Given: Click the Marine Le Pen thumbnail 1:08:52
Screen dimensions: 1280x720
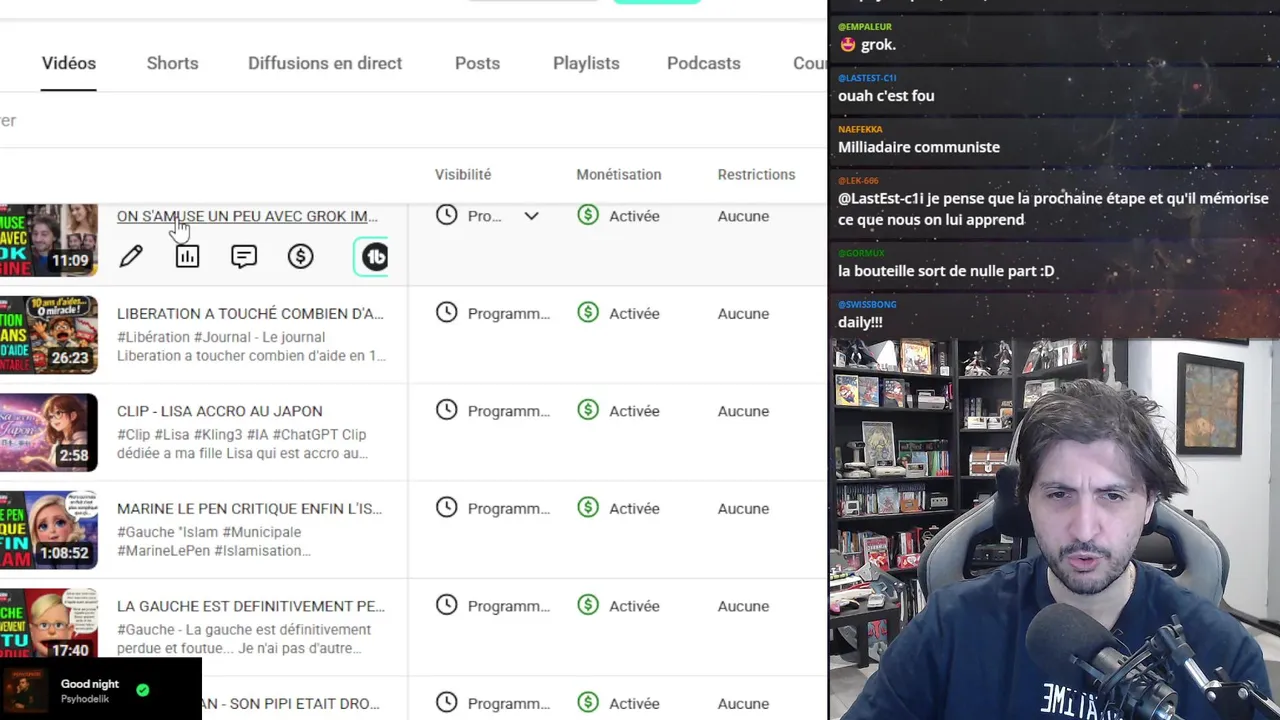Looking at the screenshot, I should click(49, 530).
